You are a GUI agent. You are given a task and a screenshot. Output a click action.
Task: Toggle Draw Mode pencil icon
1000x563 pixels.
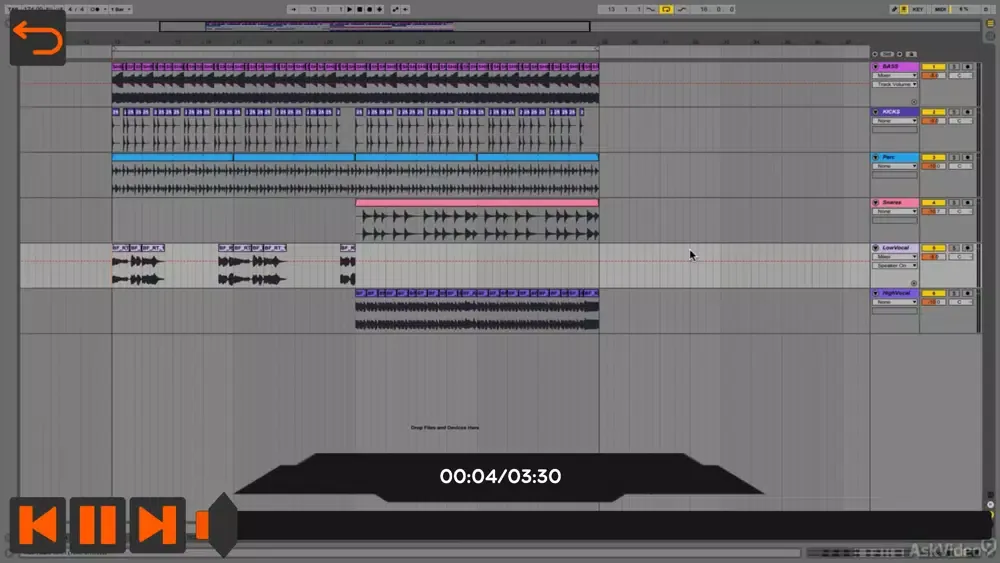(894, 10)
